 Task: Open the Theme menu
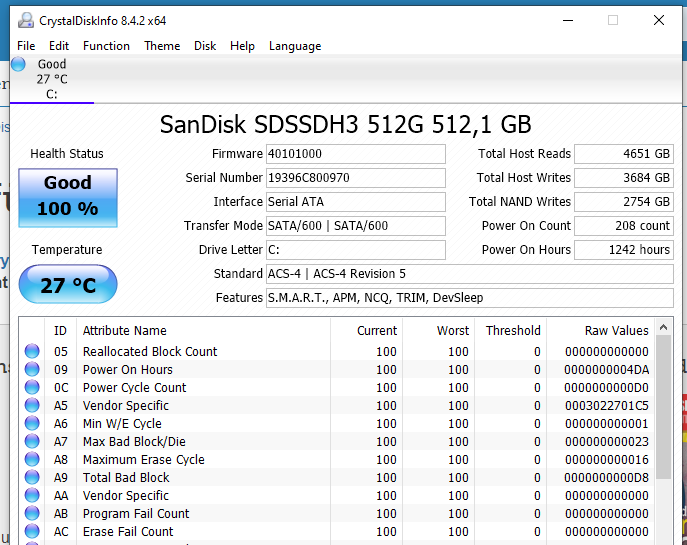point(162,46)
